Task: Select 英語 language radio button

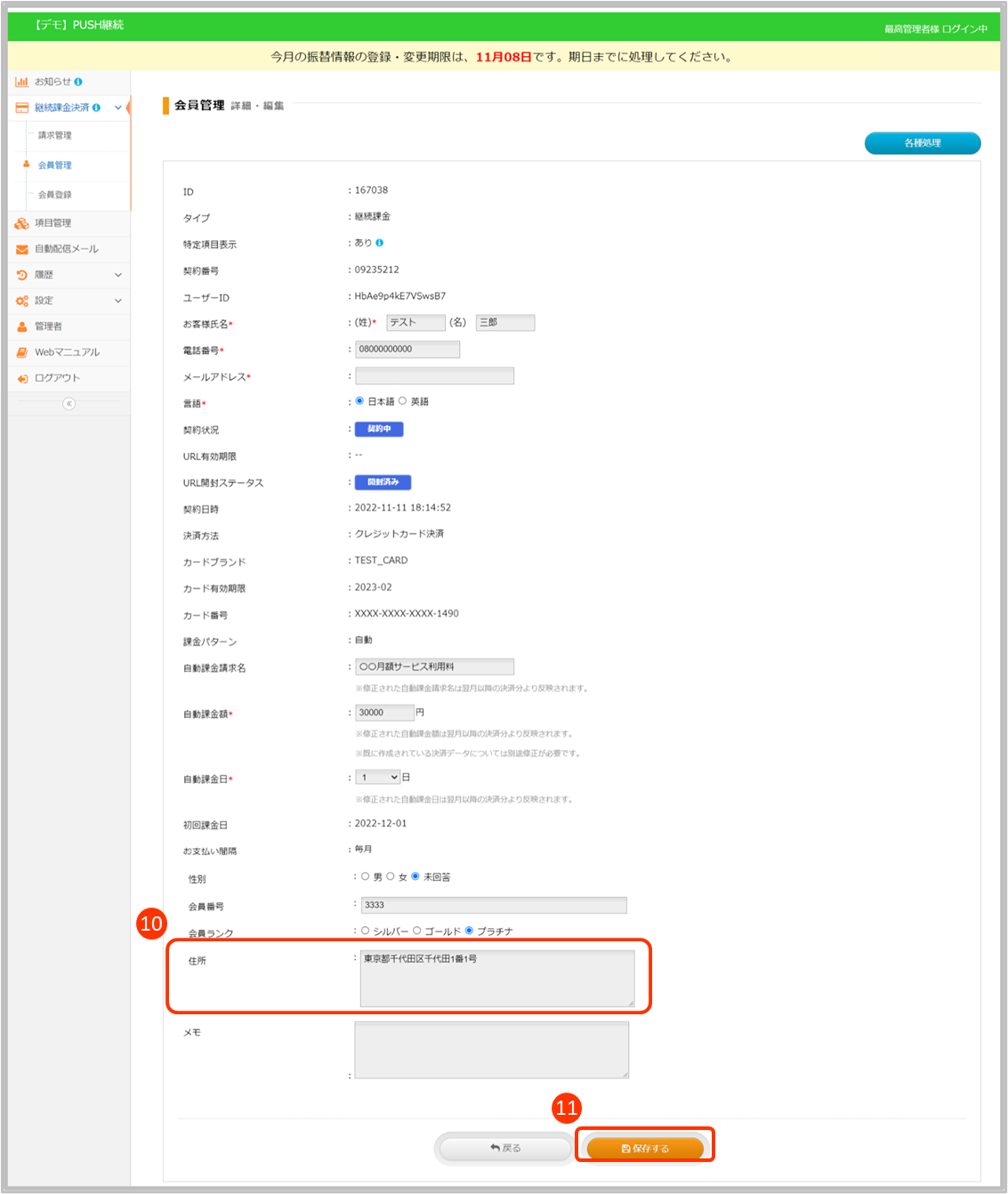Action: (x=403, y=401)
